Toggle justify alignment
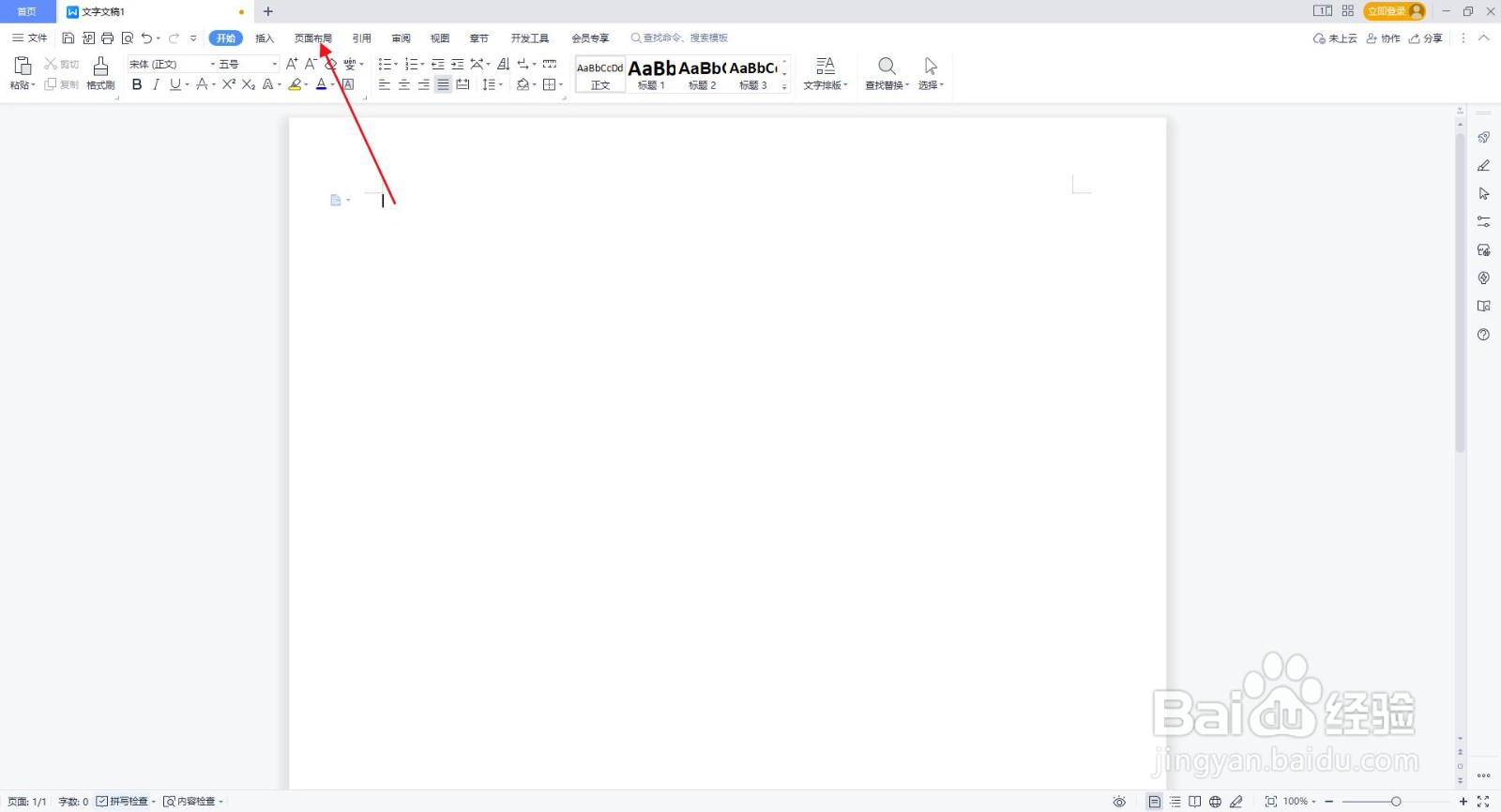 [443, 84]
